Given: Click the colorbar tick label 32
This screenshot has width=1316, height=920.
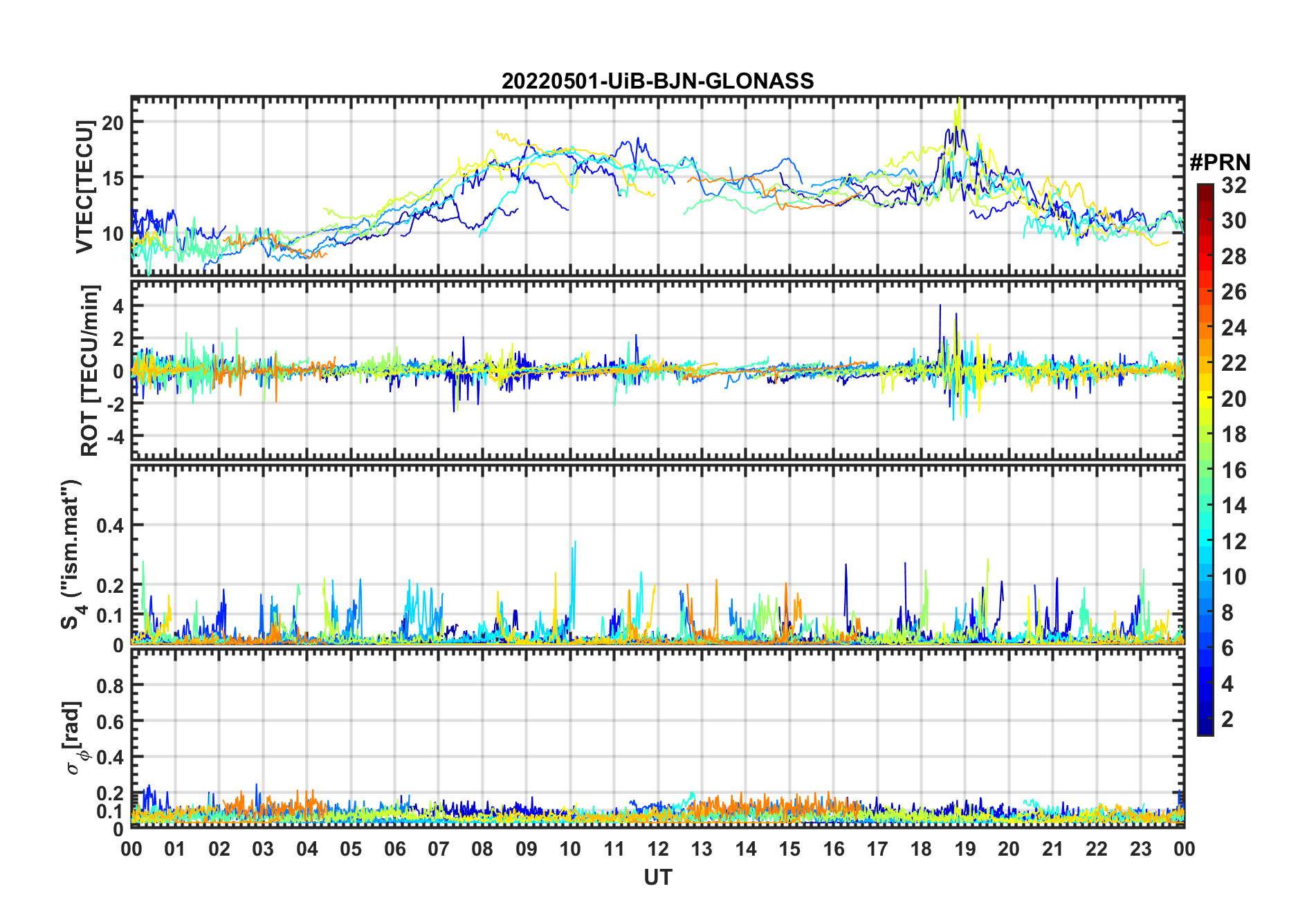Looking at the screenshot, I should 1234,185.
